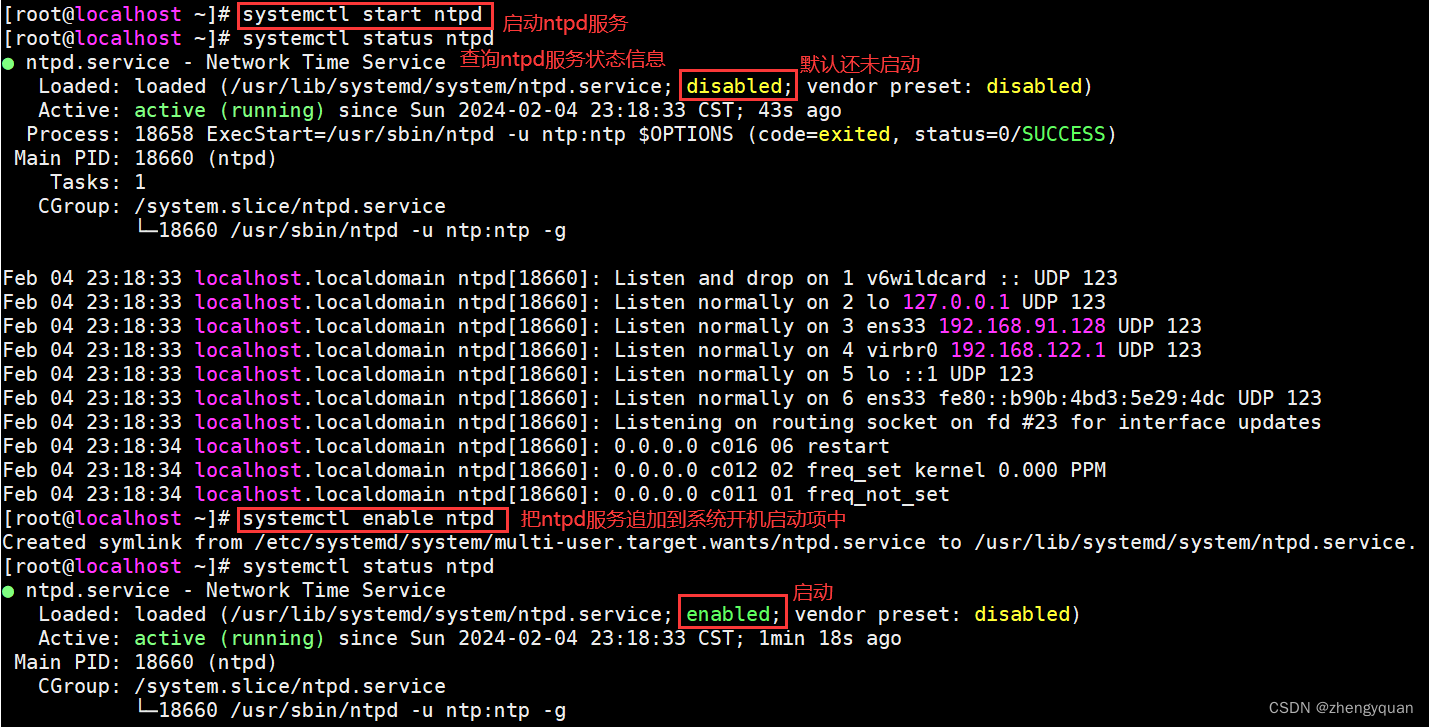Viewport: 1429px width, 727px height.
Task: Select the '$OPTIONS' variable text
Action: (686, 134)
